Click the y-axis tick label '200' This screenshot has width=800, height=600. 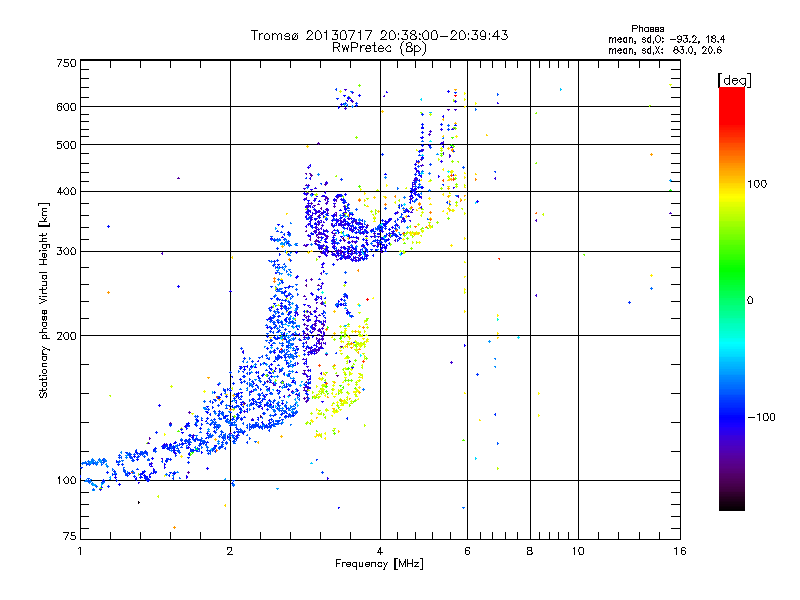click(x=66, y=336)
